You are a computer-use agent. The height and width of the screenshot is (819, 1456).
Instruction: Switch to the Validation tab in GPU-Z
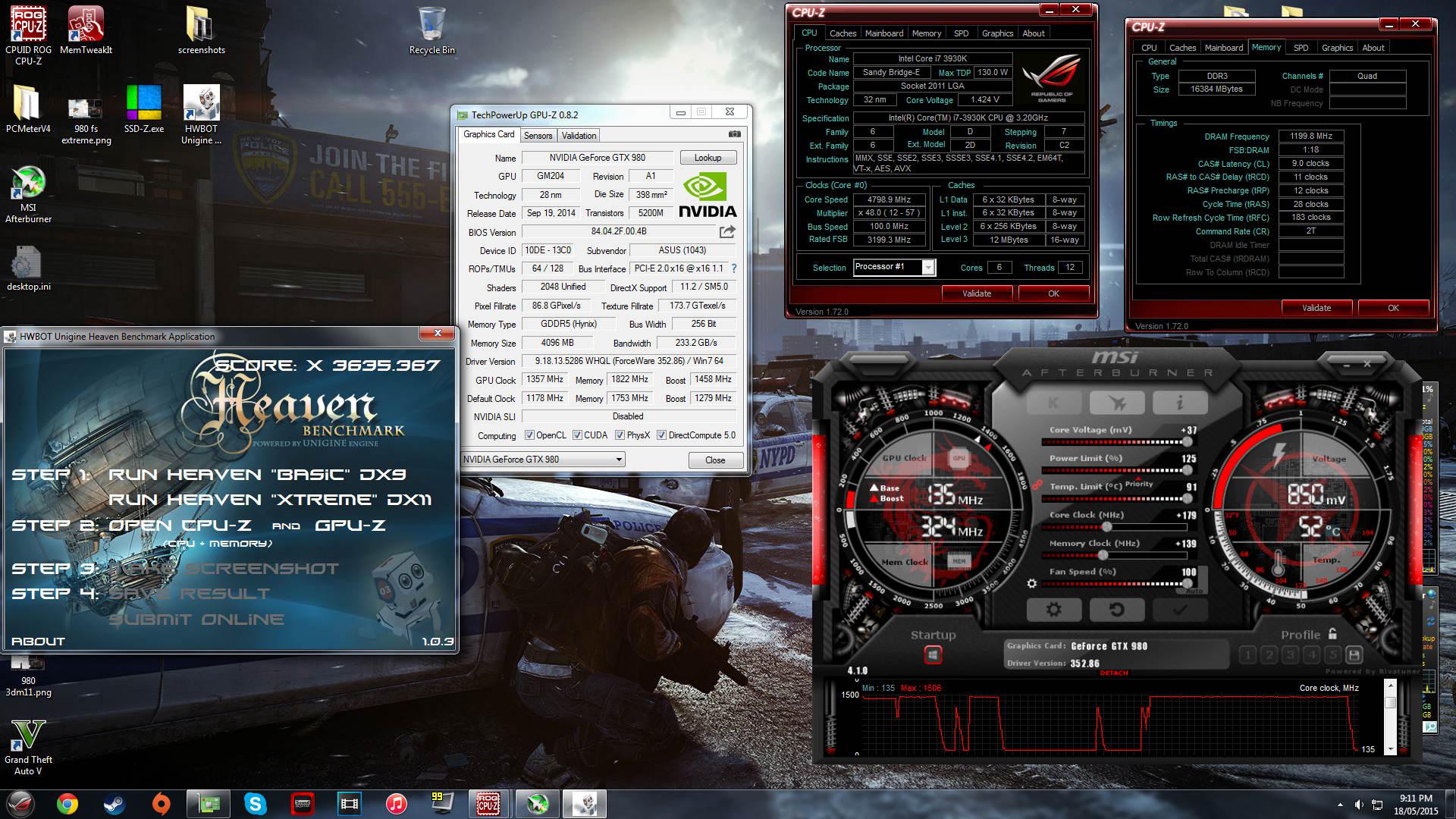(x=579, y=136)
